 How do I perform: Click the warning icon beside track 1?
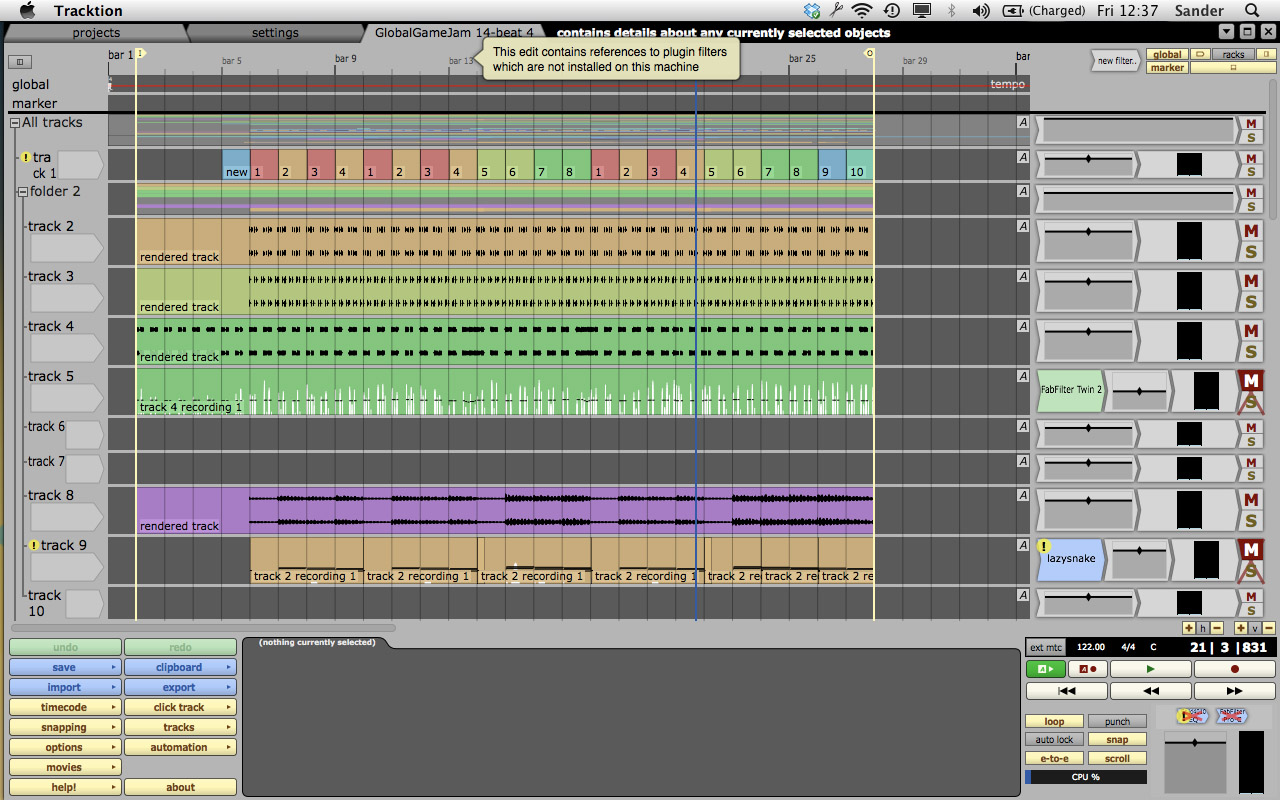coord(26,157)
